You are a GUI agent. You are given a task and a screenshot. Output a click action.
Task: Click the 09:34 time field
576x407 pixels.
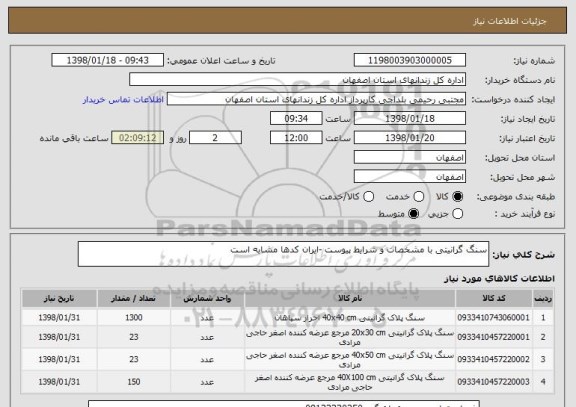point(296,119)
